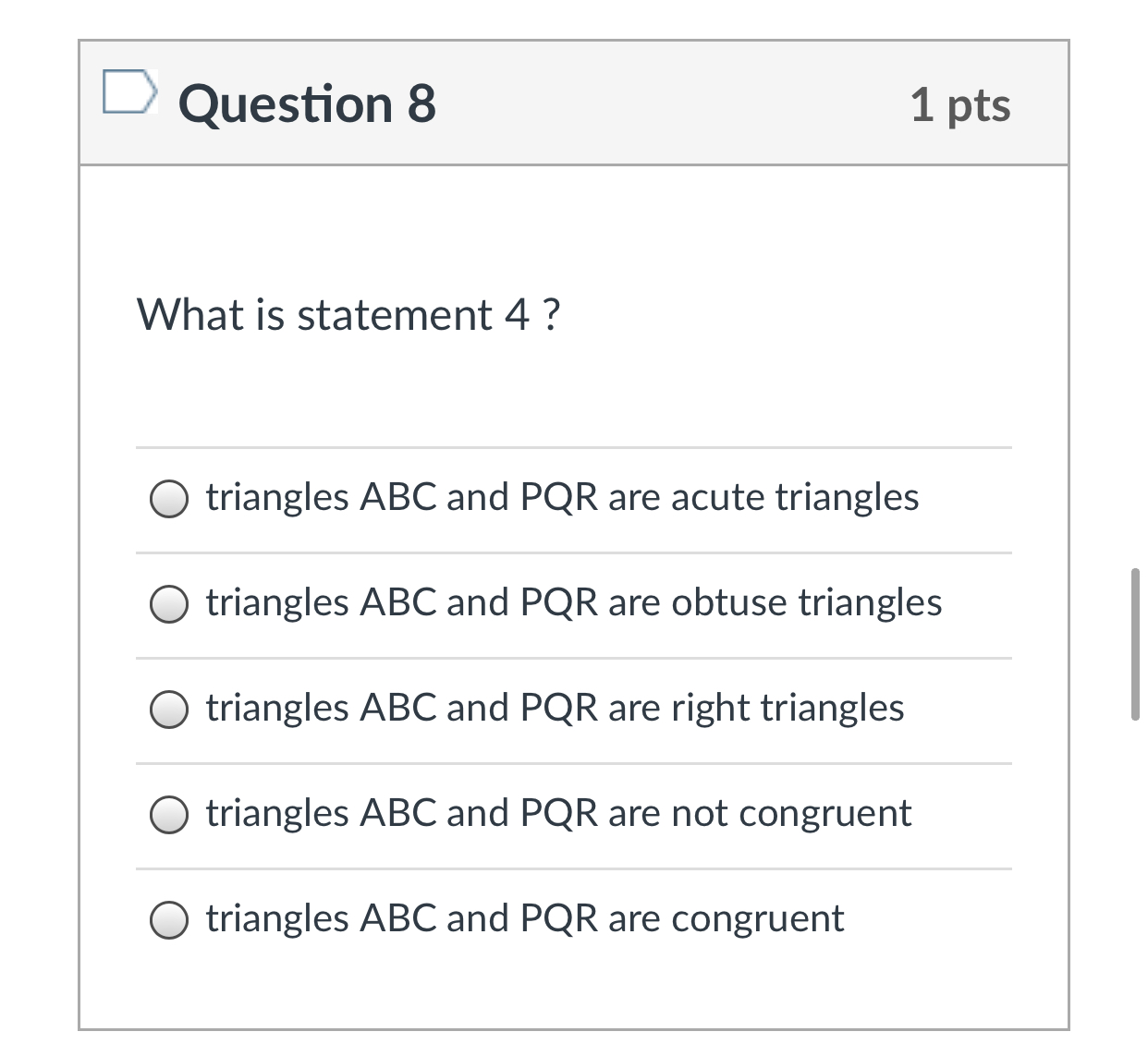Select radio button for right triangles option
1148x1056 pixels.
point(169,710)
